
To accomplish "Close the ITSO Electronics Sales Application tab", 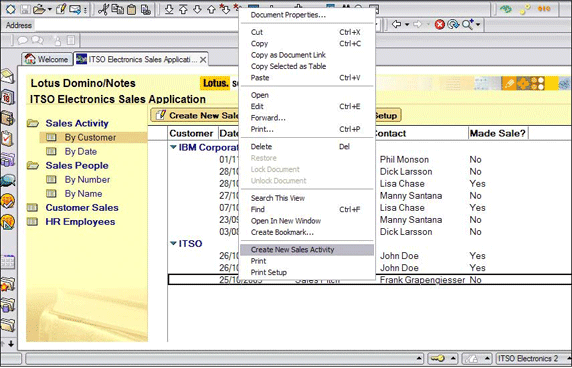I will click(203, 59).
